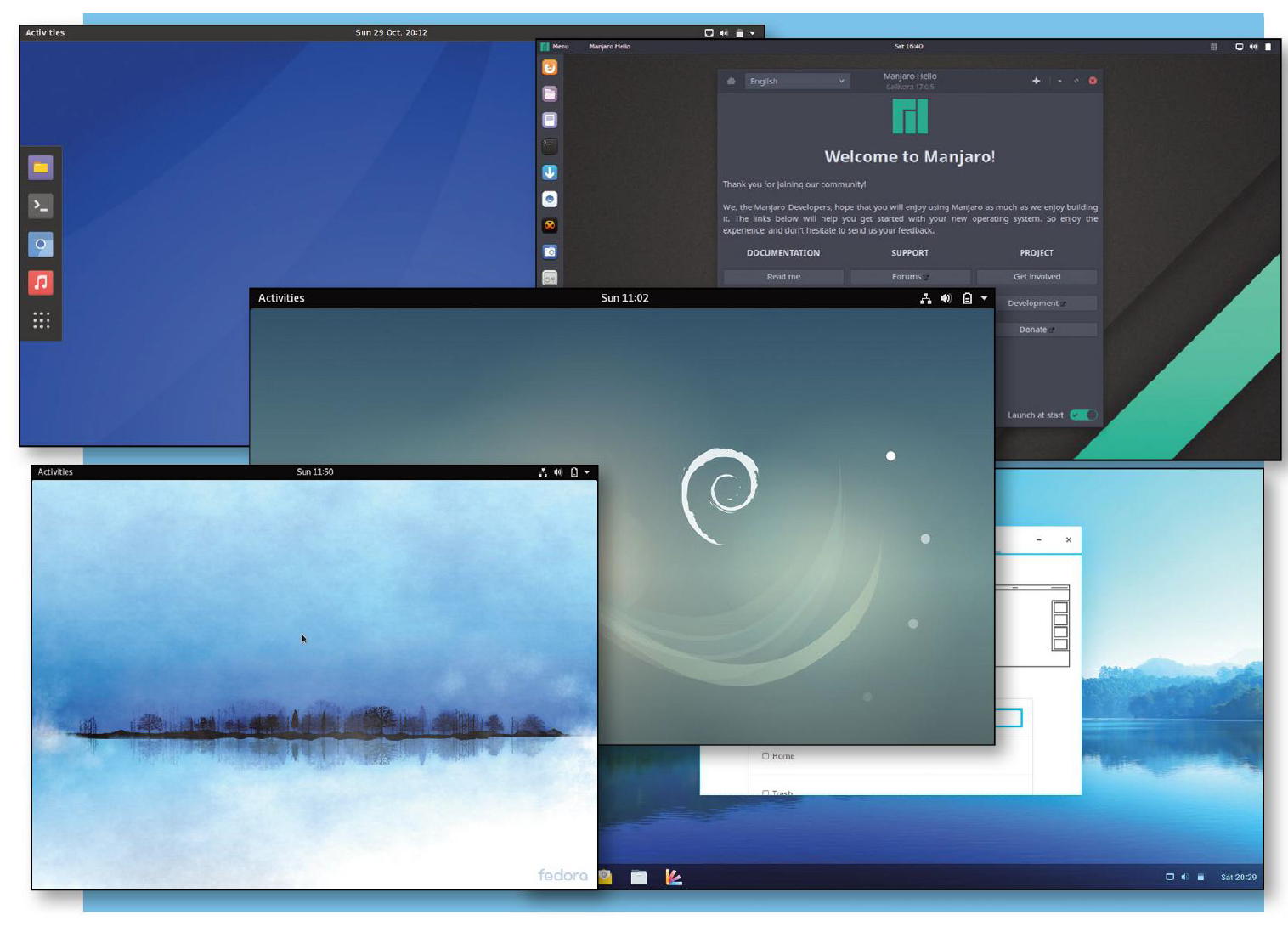Viewport: 1288px width, 926px height.
Task: Open the red Music app in dock
Action: (x=40, y=282)
